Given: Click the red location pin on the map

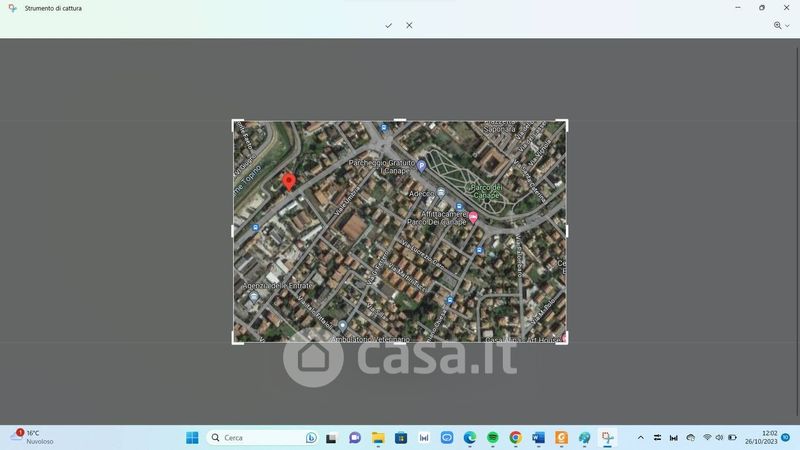Looking at the screenshot, I should tap(289, 181).
